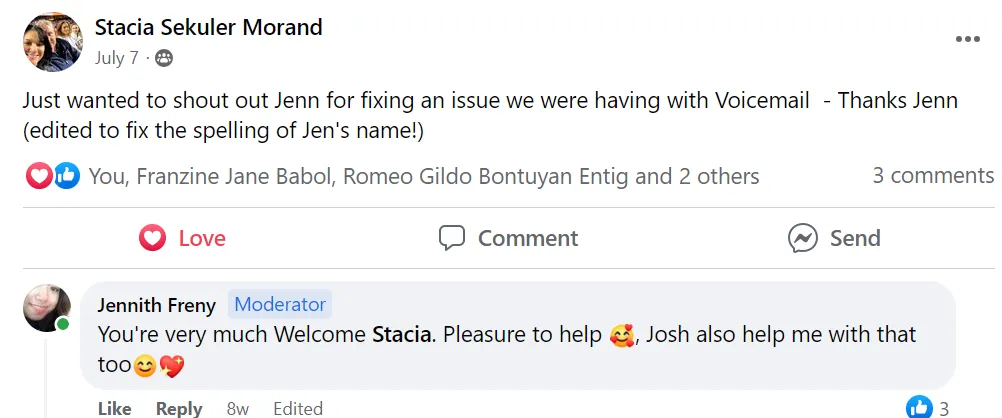Open the blue thumbs-up reaction icon

66,176
